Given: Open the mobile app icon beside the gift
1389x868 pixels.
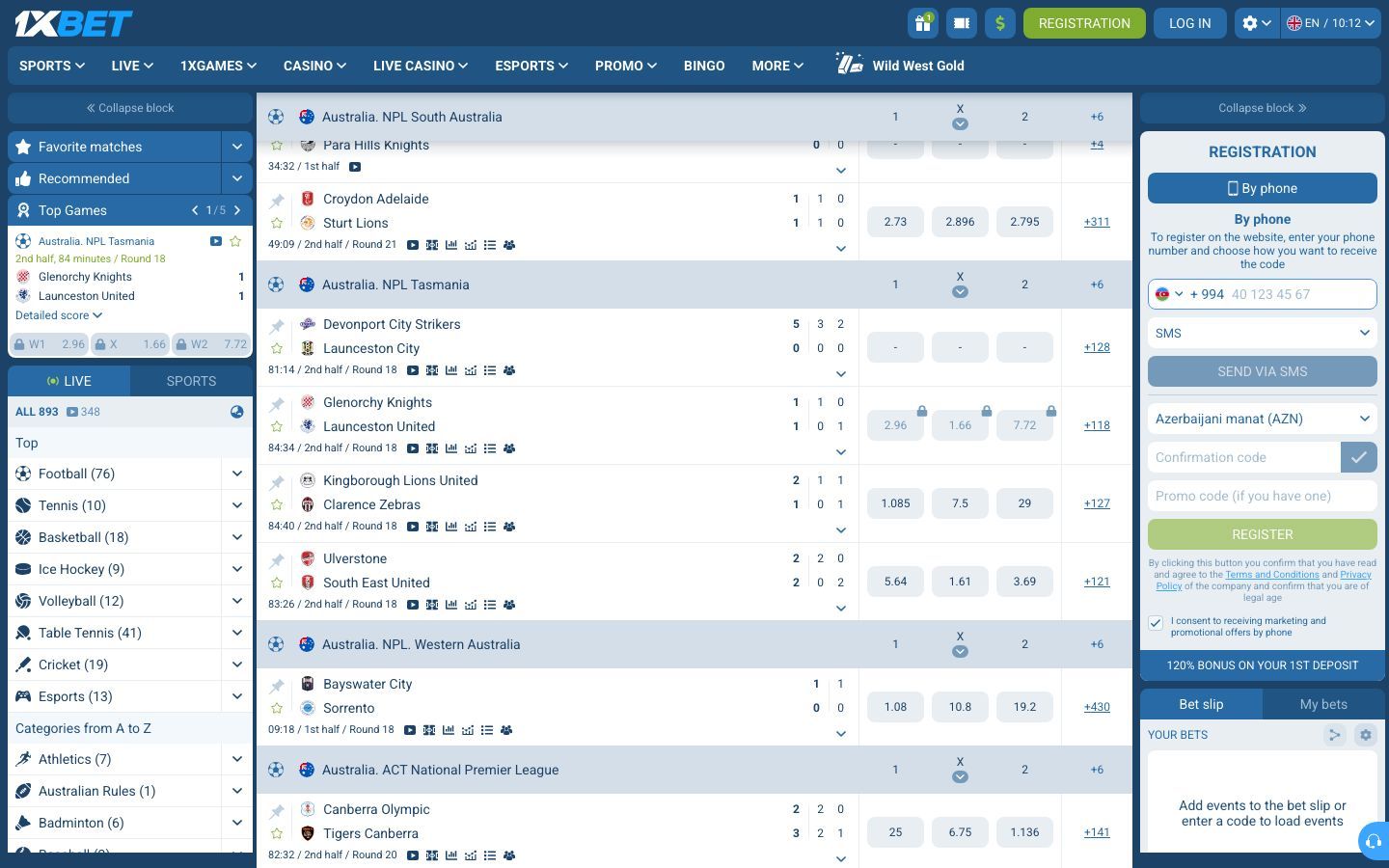Looking at the screenshot, I should point(962,23).
